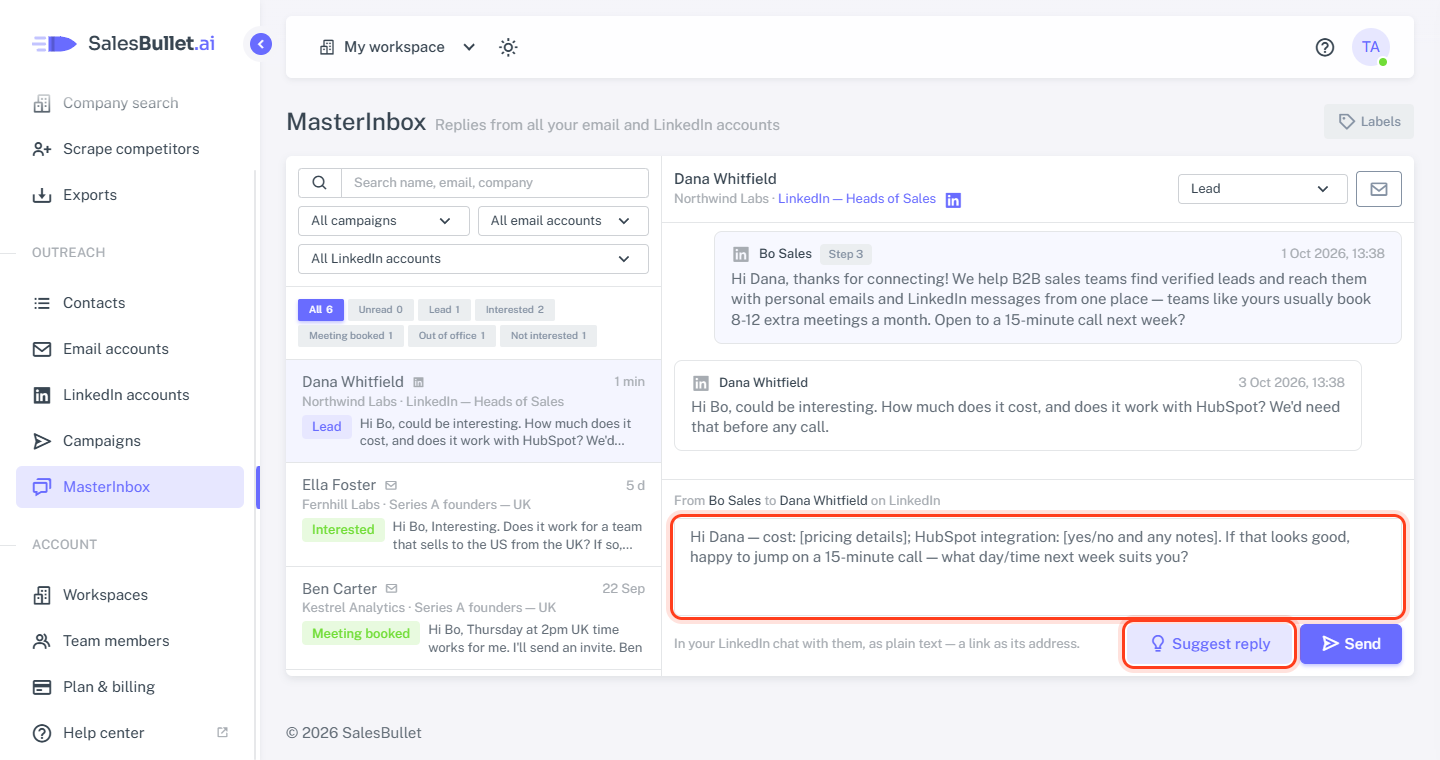
Task: Open the Lead status dropdown in conversation header
Action: pyautogui.click(x=1263, y=189)
